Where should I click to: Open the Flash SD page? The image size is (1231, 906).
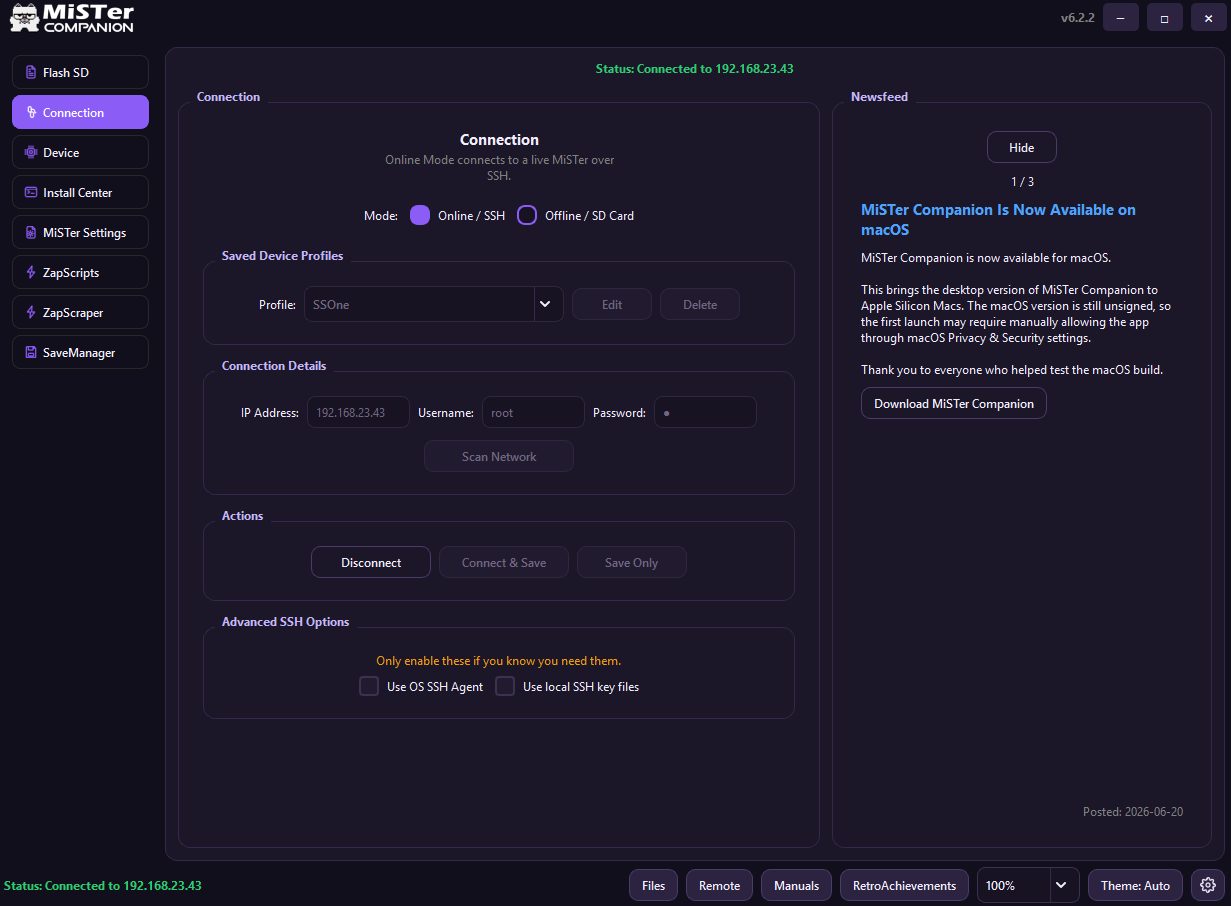[80, 72]
